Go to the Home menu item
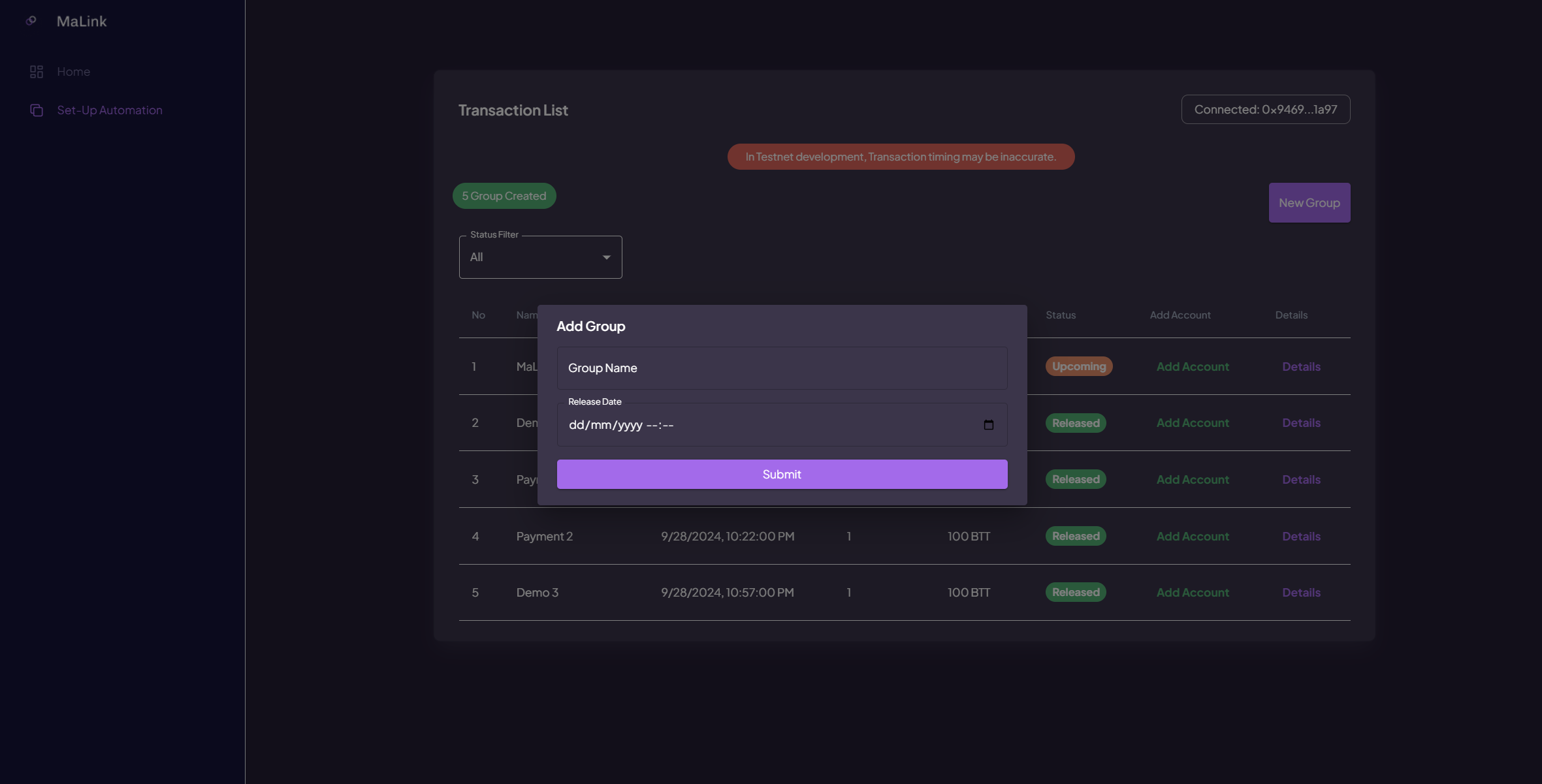Image resolution: width=1542 pixels, height=784 pixels. pyautogui.click(x=73, y=72)
